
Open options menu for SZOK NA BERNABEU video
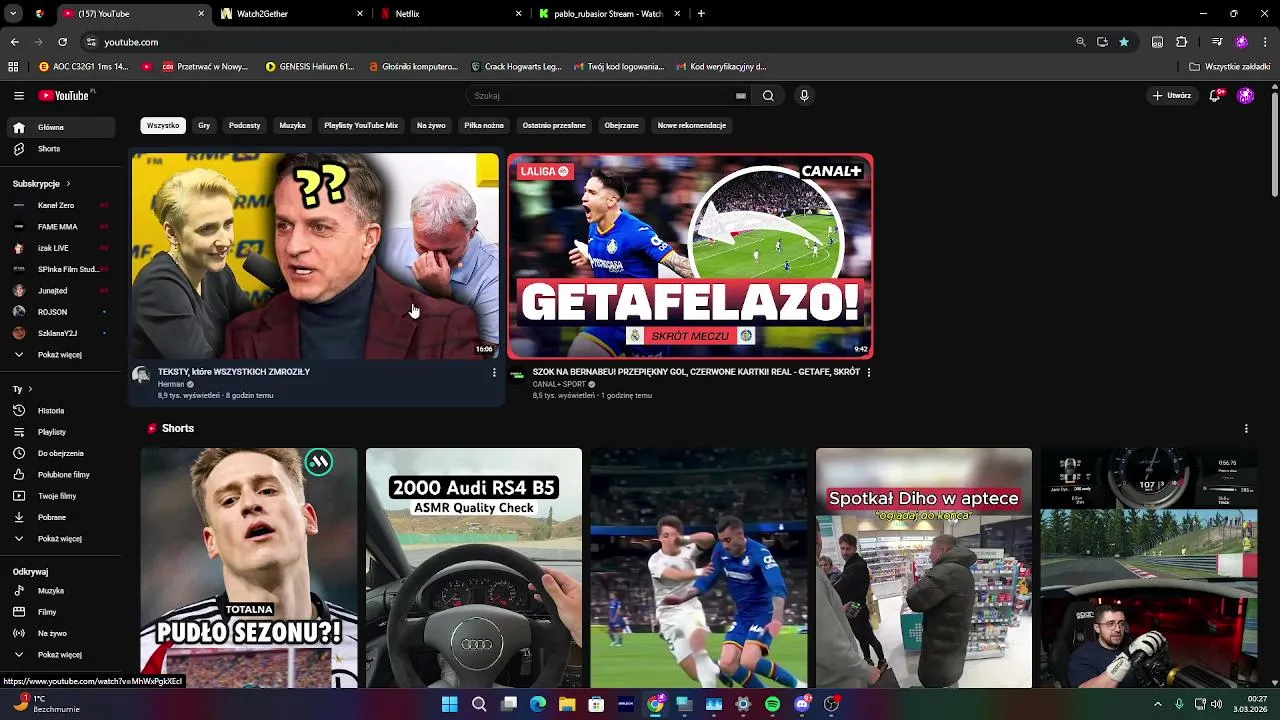(868, 373)
